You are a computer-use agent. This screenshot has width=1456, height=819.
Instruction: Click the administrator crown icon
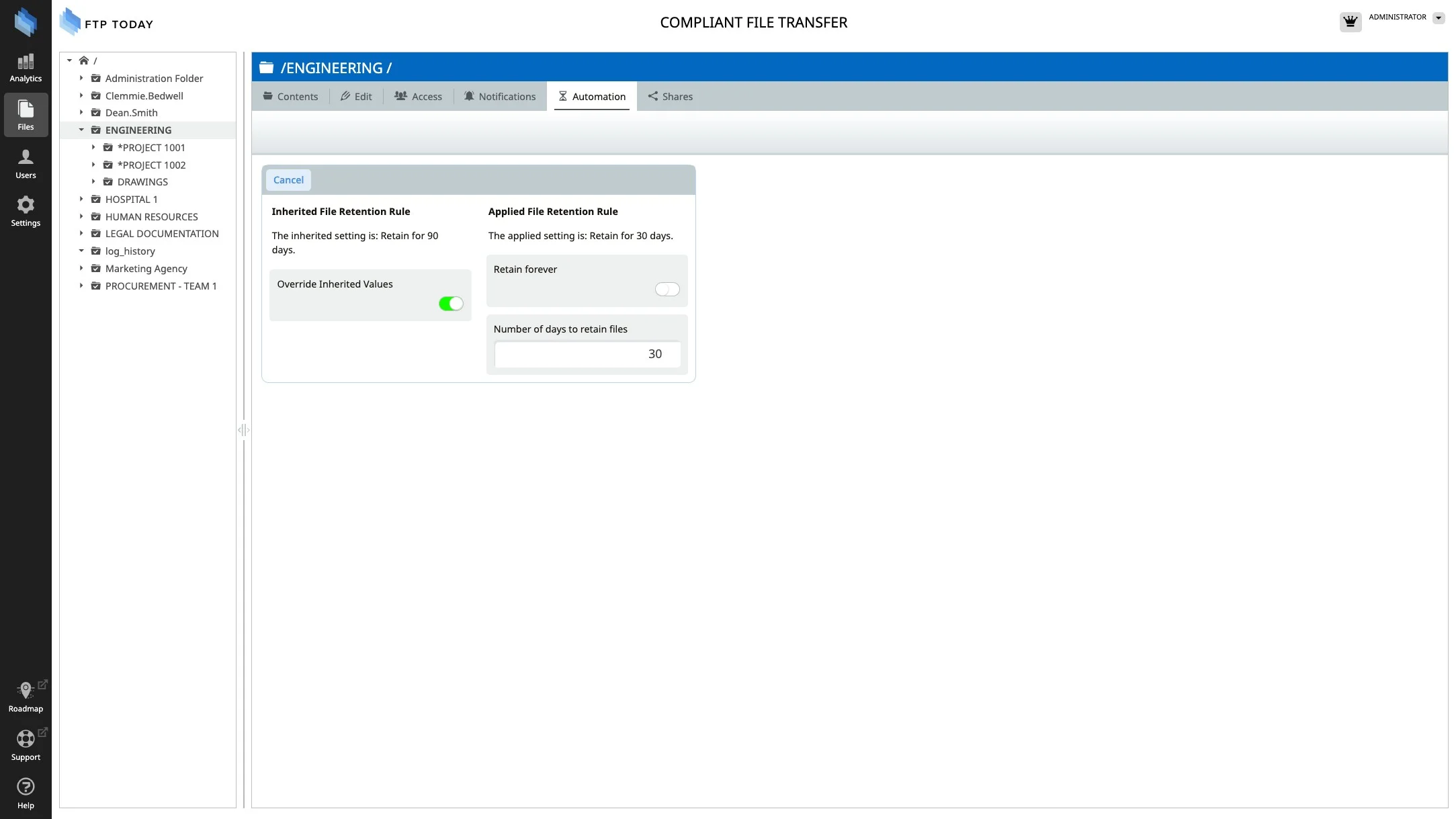(1350, 21)
